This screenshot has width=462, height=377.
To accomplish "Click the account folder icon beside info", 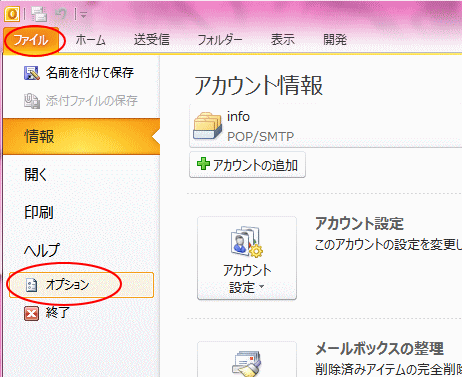I will click(207, 125).
